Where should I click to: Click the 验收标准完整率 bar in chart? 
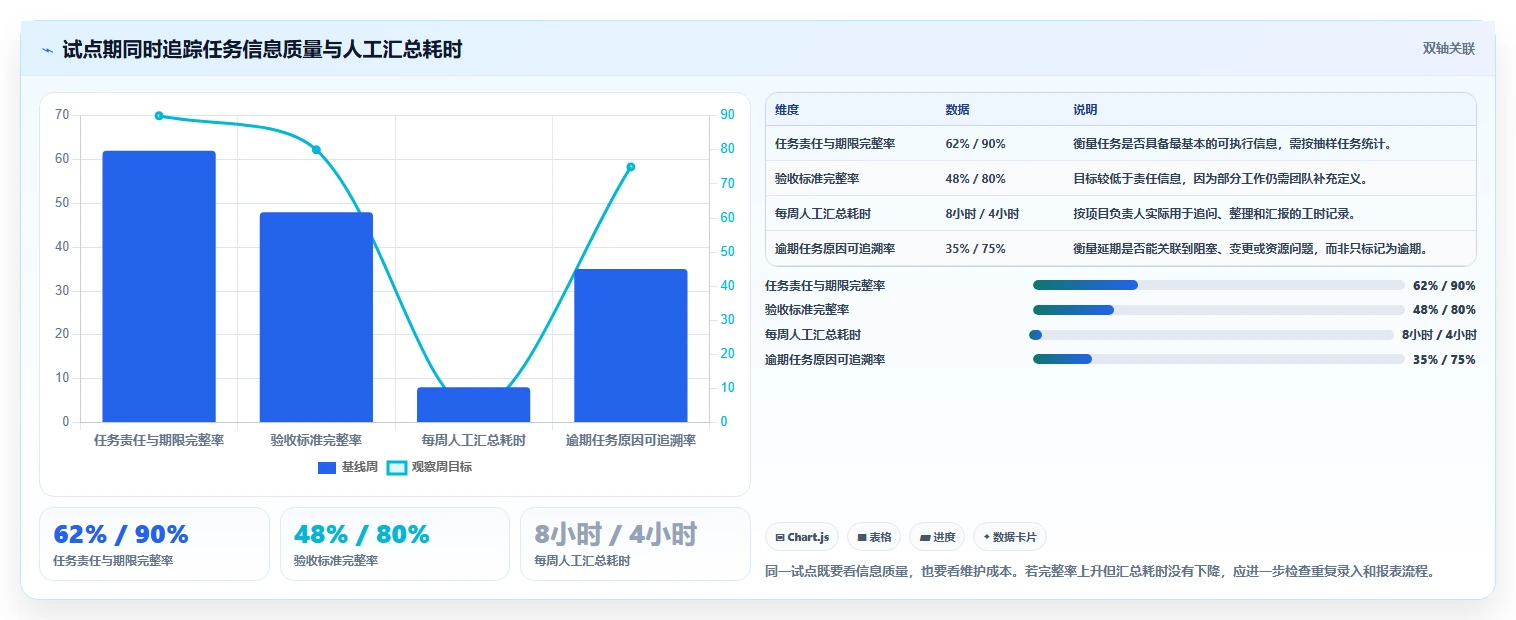pyautogui.click(x=316, y=317)
